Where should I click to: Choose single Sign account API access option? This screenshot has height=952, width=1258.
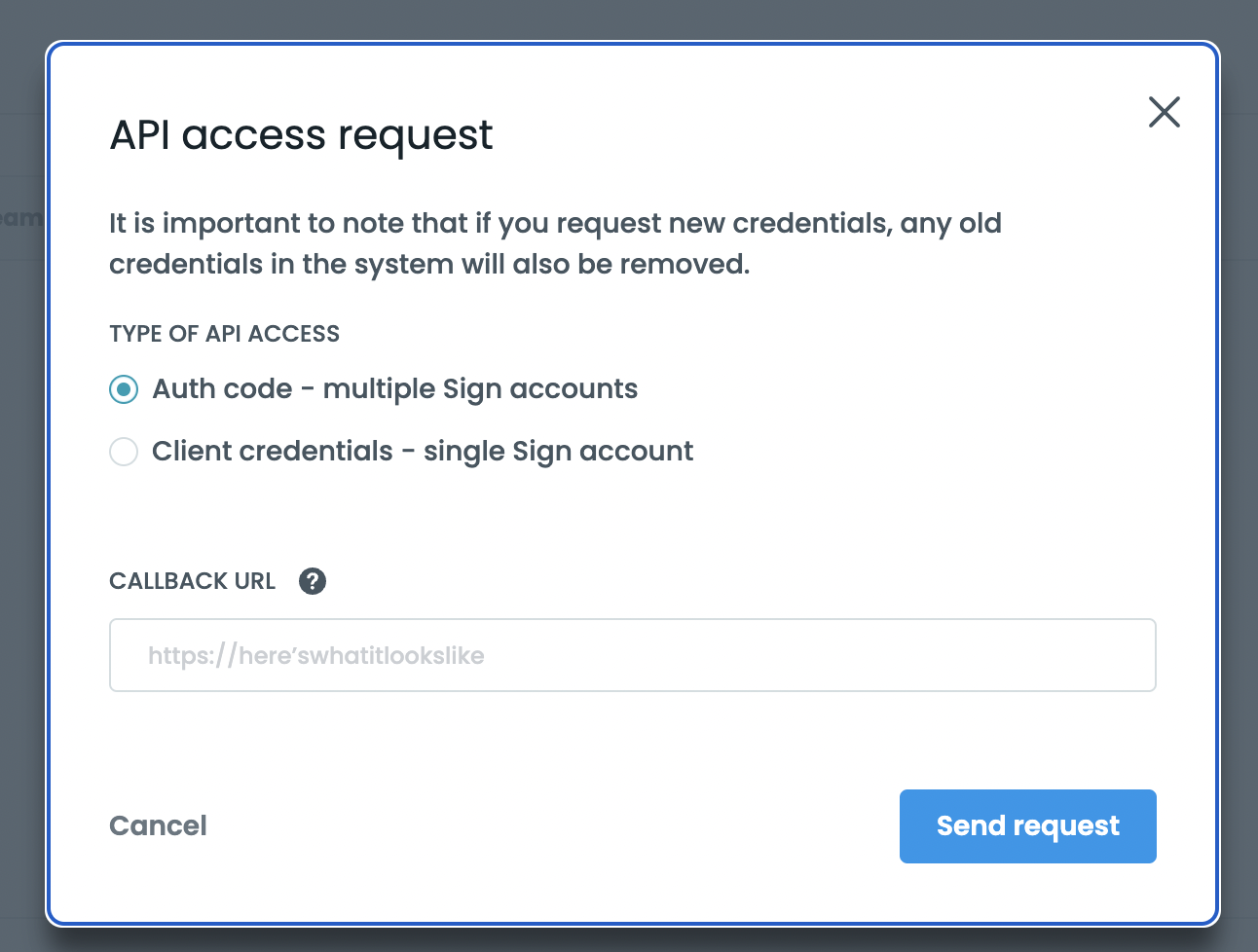click(124, 452)
